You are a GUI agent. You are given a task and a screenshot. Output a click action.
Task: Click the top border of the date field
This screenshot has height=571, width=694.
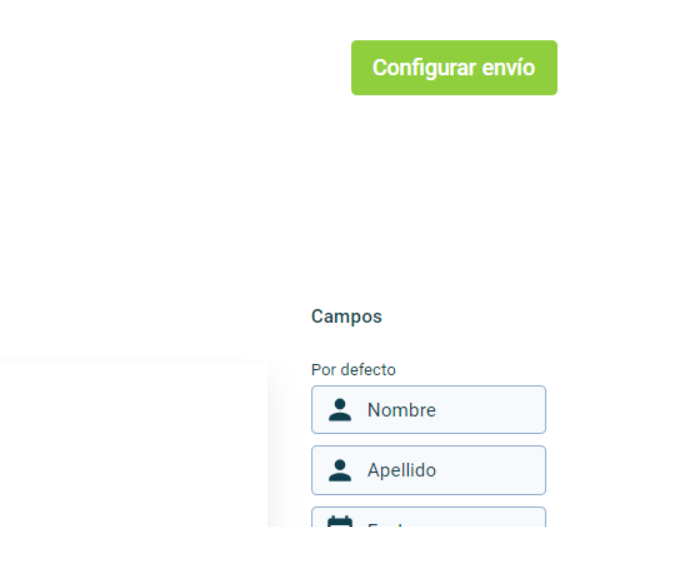(428, 508)
